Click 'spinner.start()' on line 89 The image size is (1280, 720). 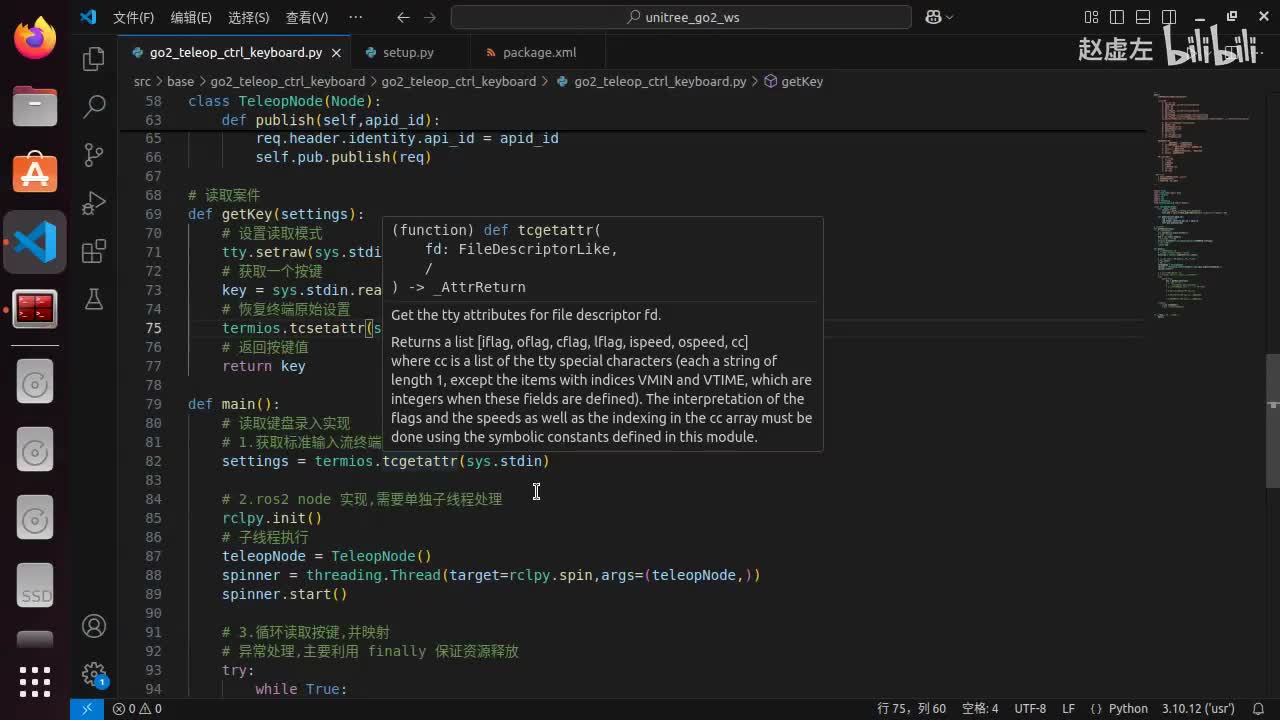click(285, 594)
